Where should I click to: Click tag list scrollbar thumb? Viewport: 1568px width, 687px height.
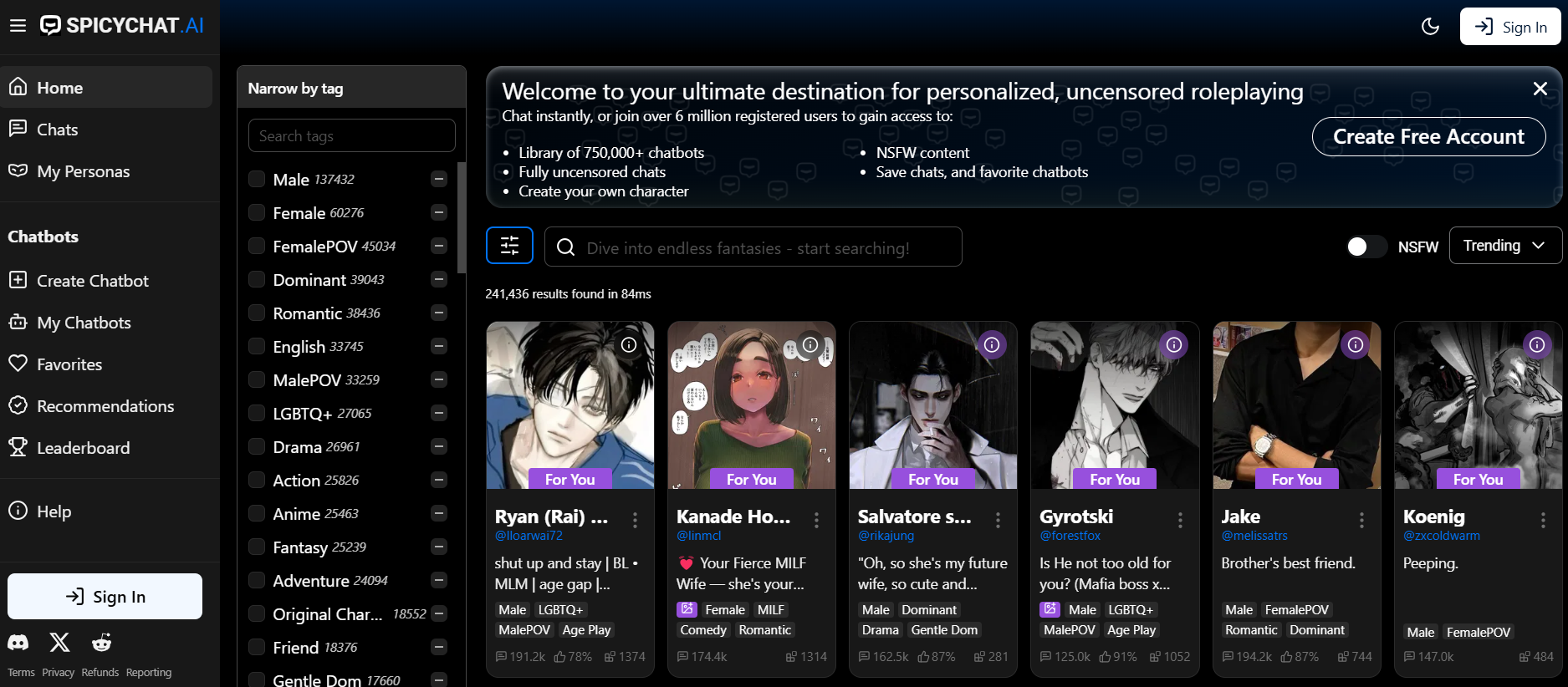461,217
